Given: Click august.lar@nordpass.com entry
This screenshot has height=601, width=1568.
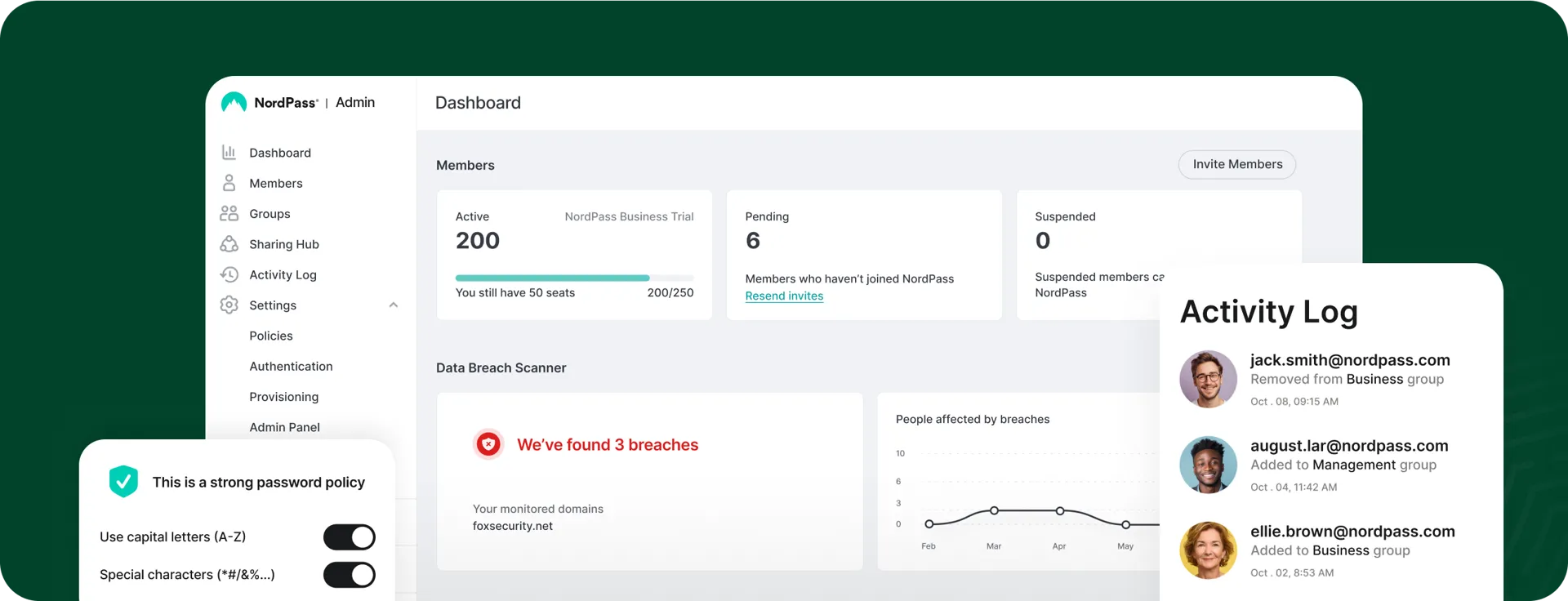Looking at the screenshot, I should click(x=1349, y=446).
